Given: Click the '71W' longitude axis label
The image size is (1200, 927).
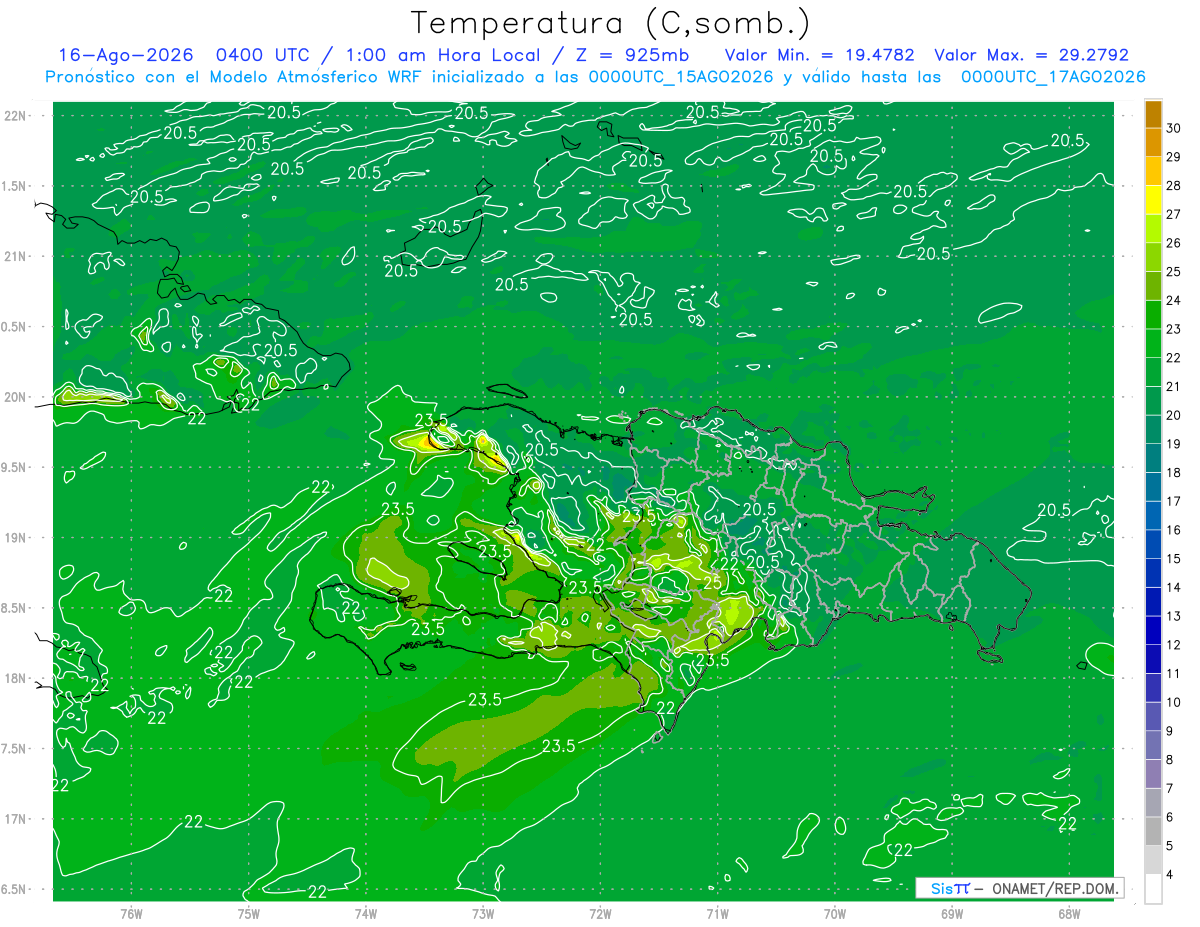Looking at the screenshot, I should [717, 914].
